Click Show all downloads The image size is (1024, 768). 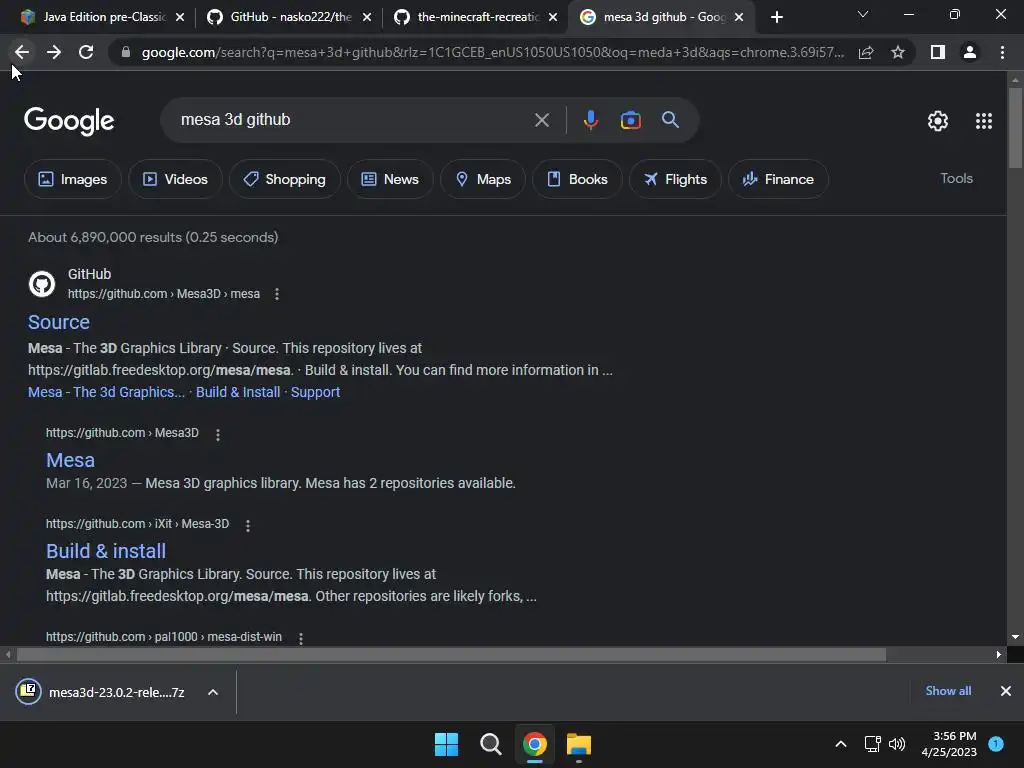tap(948, 691)
